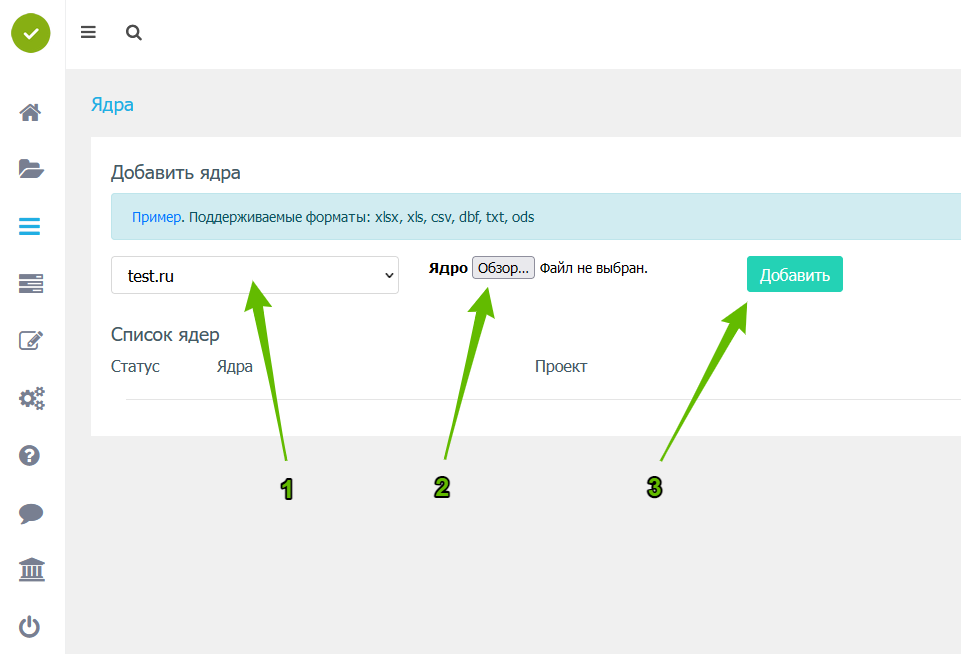Viewport: 961px width, 654px height.
Task: Open help via the question mark icon
Action: (30, 456)
